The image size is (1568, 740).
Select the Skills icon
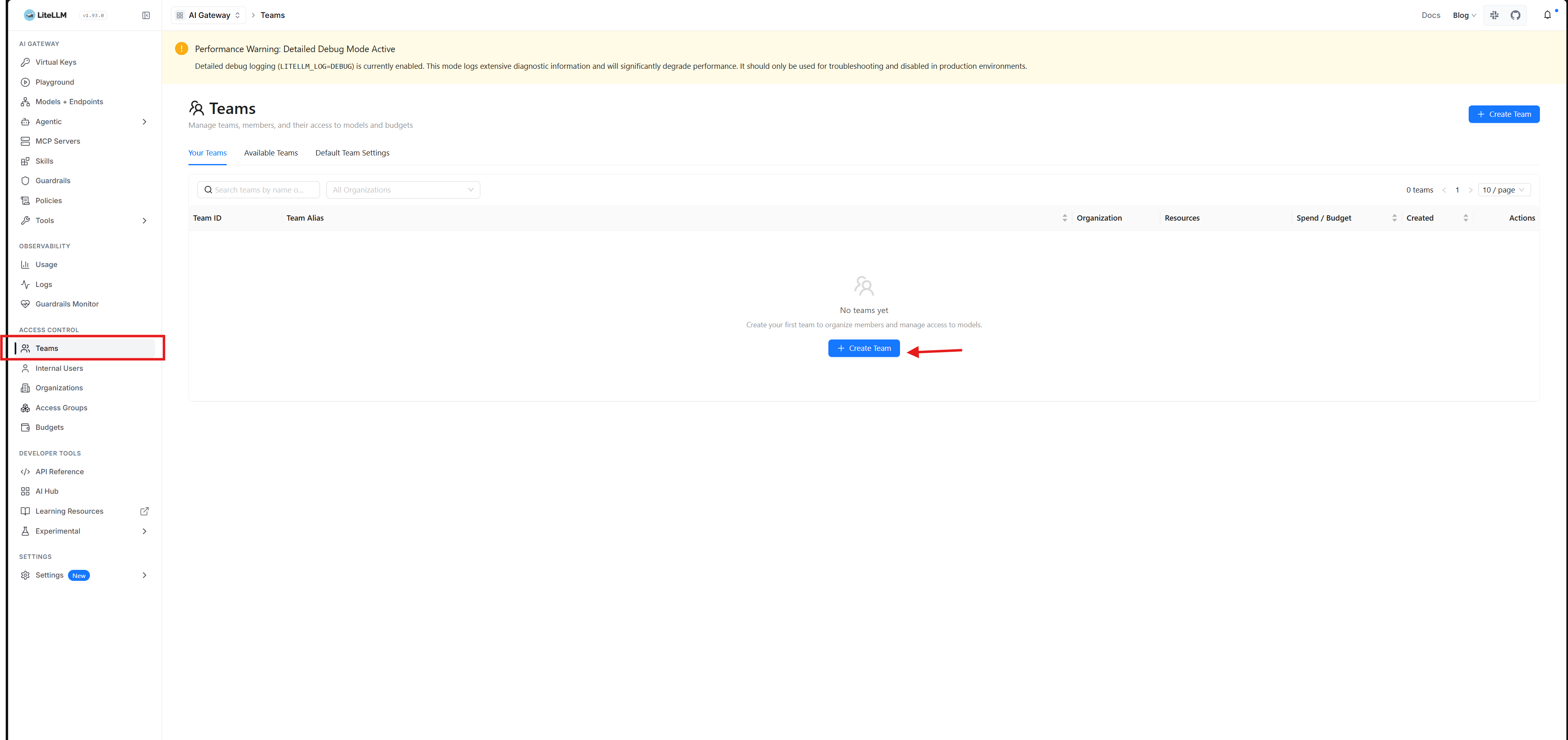click(x=25, y=161)
